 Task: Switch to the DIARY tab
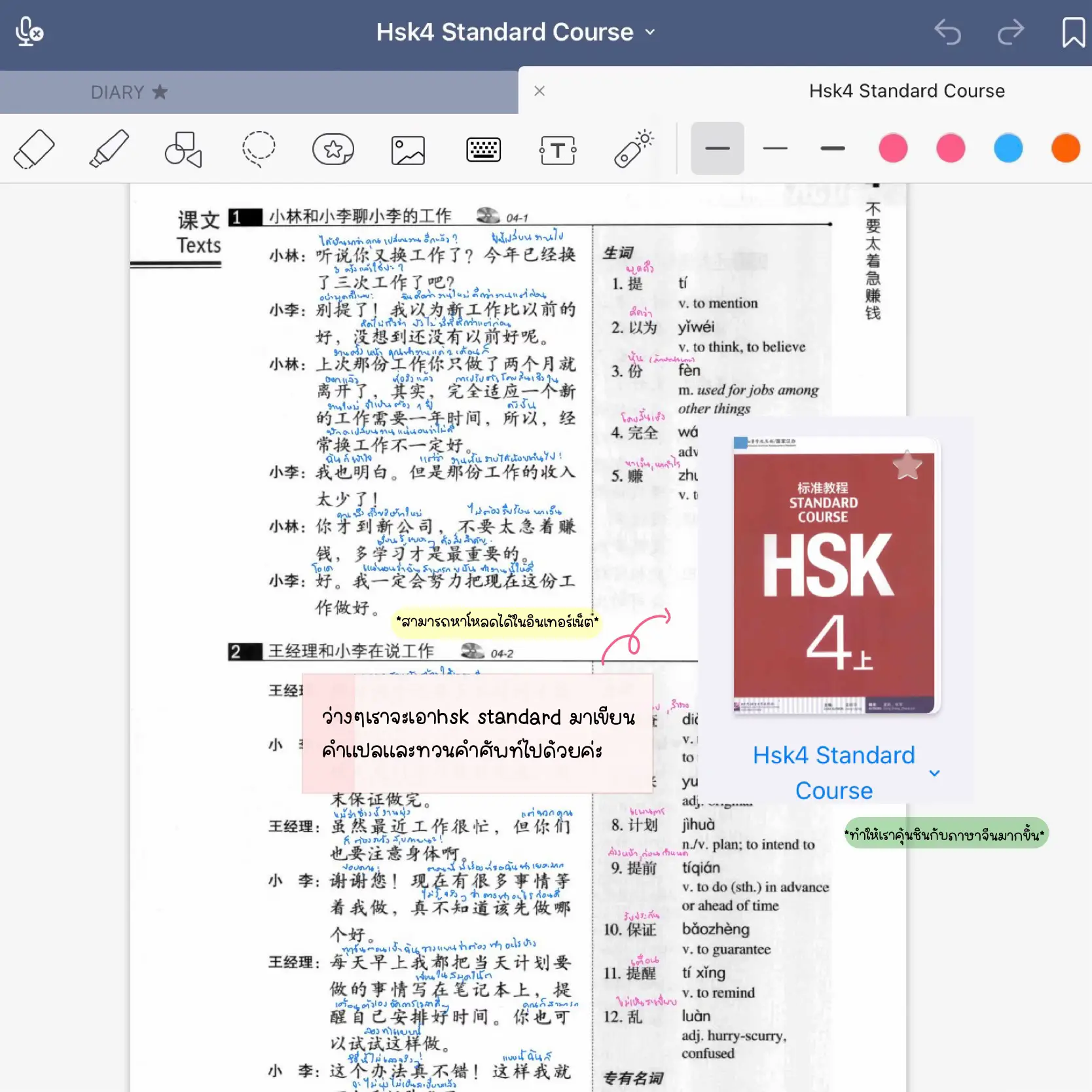128,92
